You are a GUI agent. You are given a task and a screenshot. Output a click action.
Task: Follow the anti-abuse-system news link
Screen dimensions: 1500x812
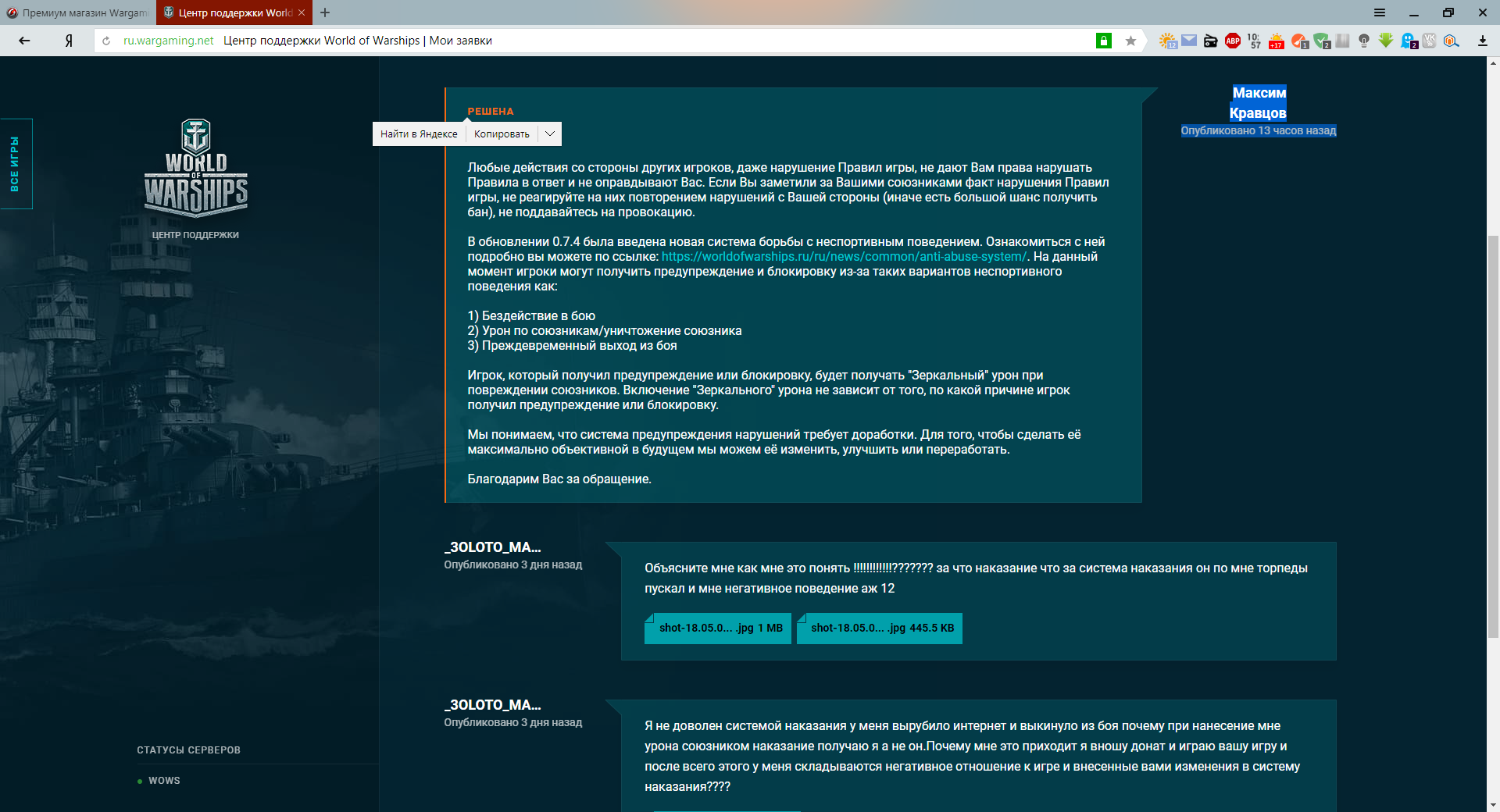(x=844, y=256)
